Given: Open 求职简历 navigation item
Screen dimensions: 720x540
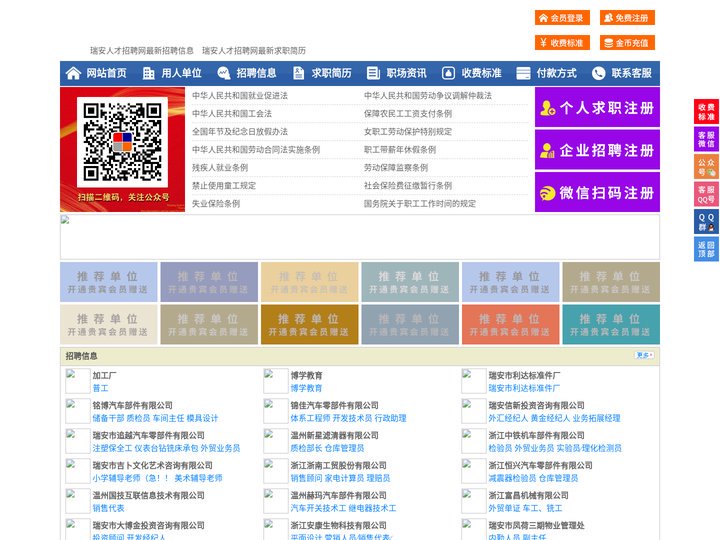Looking at the screenshot, I should [x=332, y=73].
